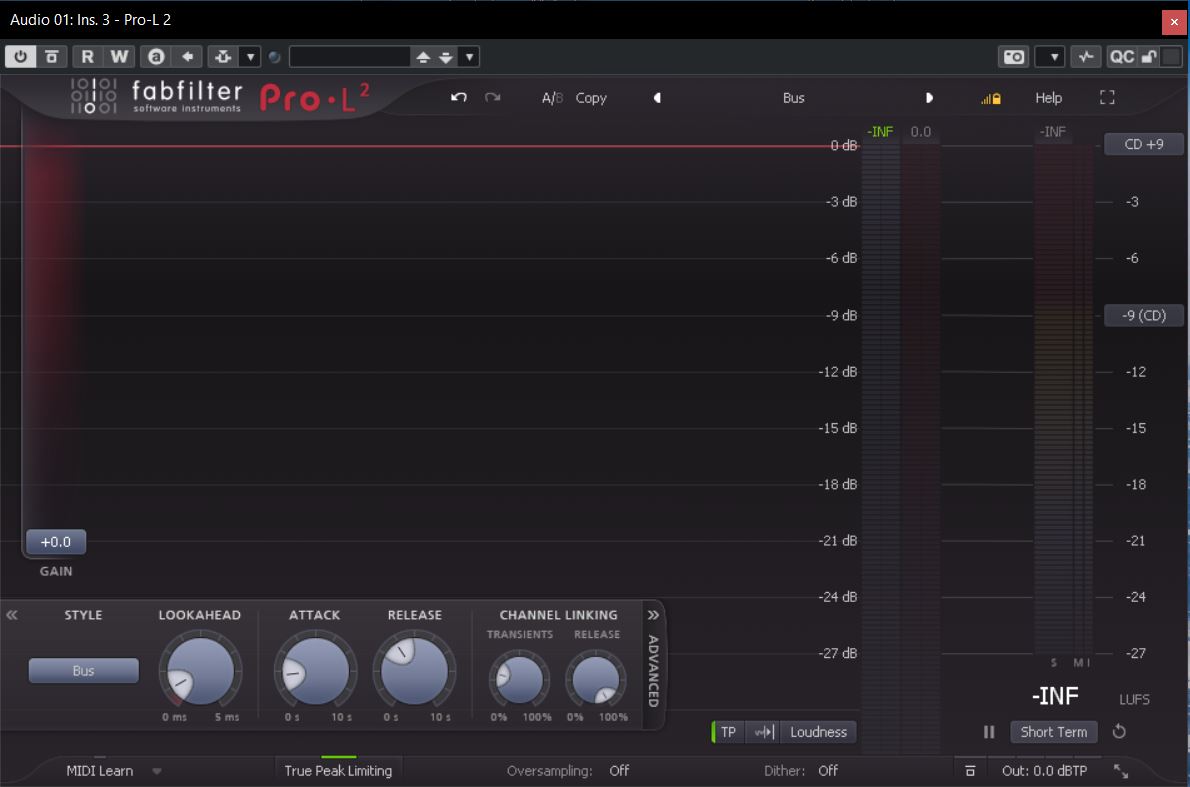Click Copy to copy A/B state
The width and height of the screenshot is (1190, 787).
pos(590,98)
